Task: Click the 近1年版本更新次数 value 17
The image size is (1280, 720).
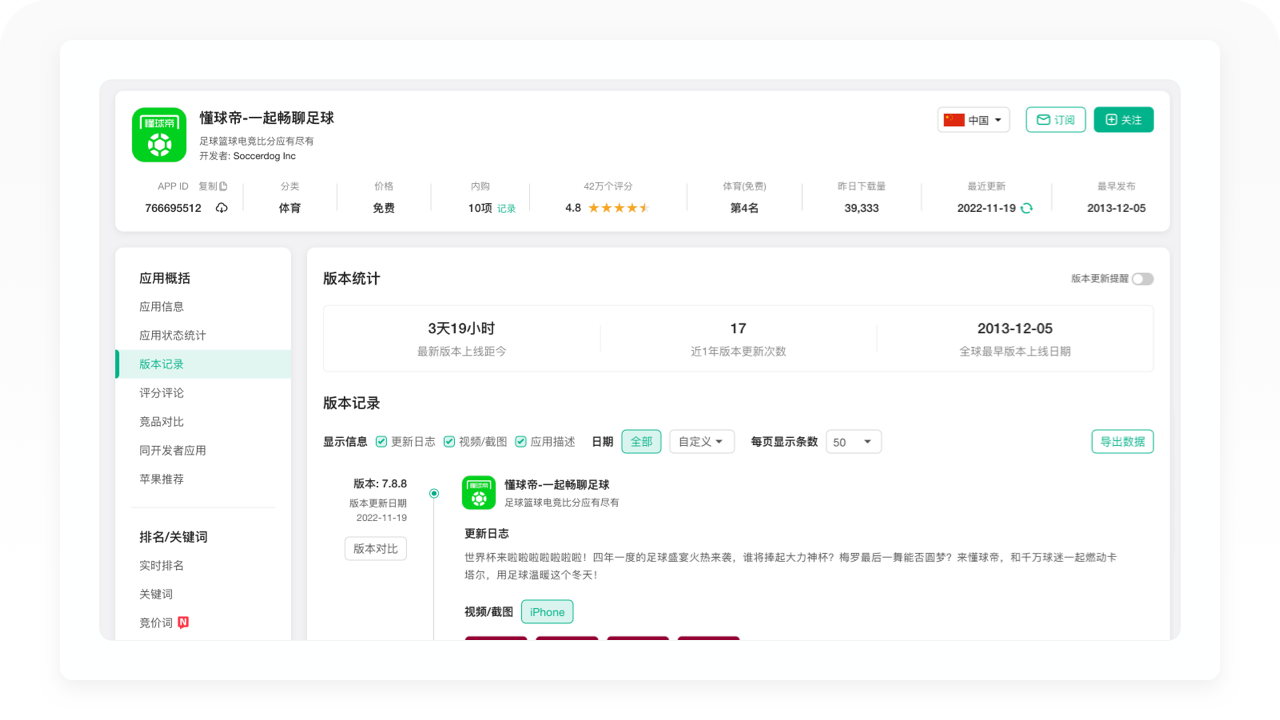Action: (x=738, y=328)
